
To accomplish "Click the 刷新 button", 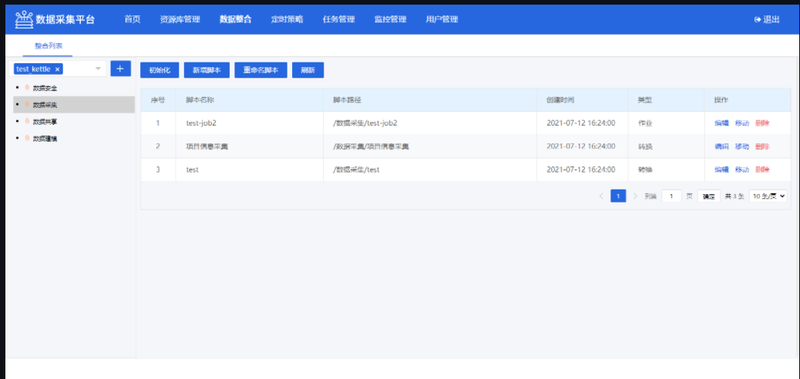I will click(308, 70).
